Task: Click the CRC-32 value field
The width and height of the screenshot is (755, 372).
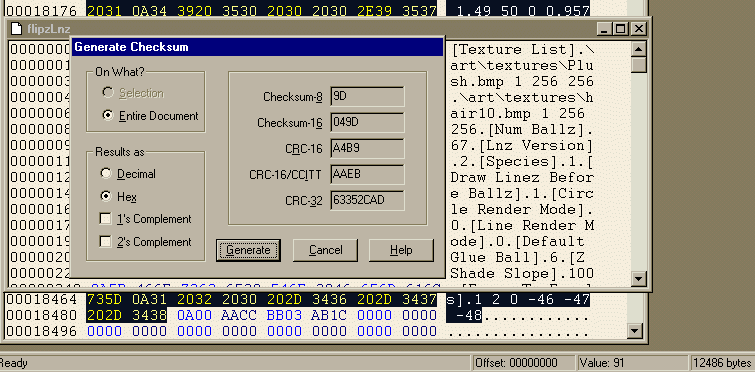Action: tap(367, 201)
